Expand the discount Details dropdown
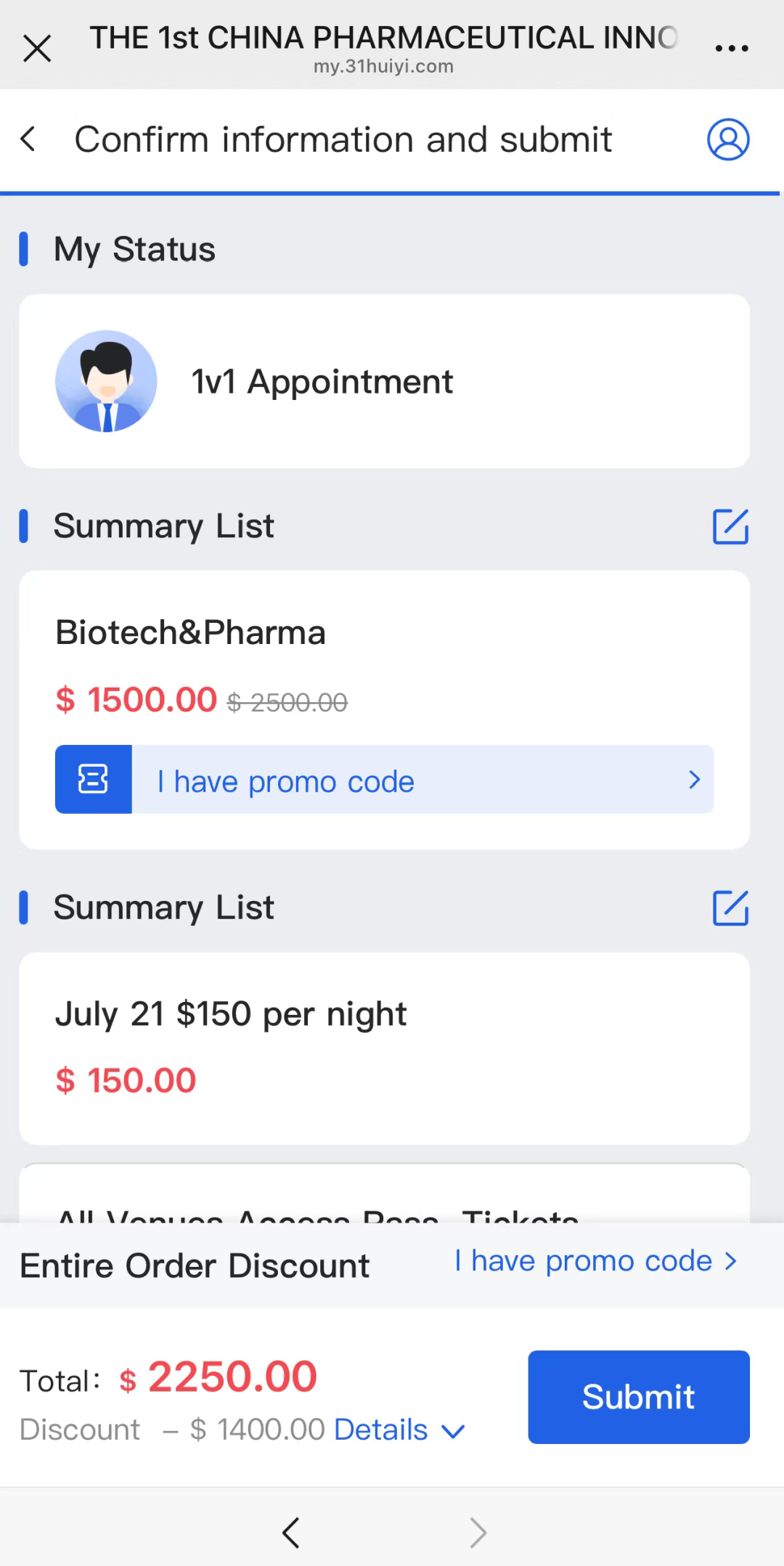Image resolution: width=784 pixels, height=1566 pixels. (380, 1430)
